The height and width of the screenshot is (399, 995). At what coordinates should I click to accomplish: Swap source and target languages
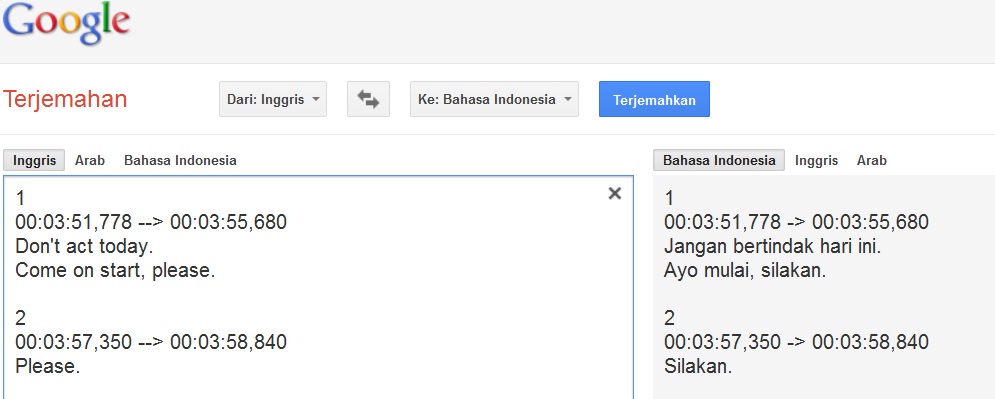[368, 99]
